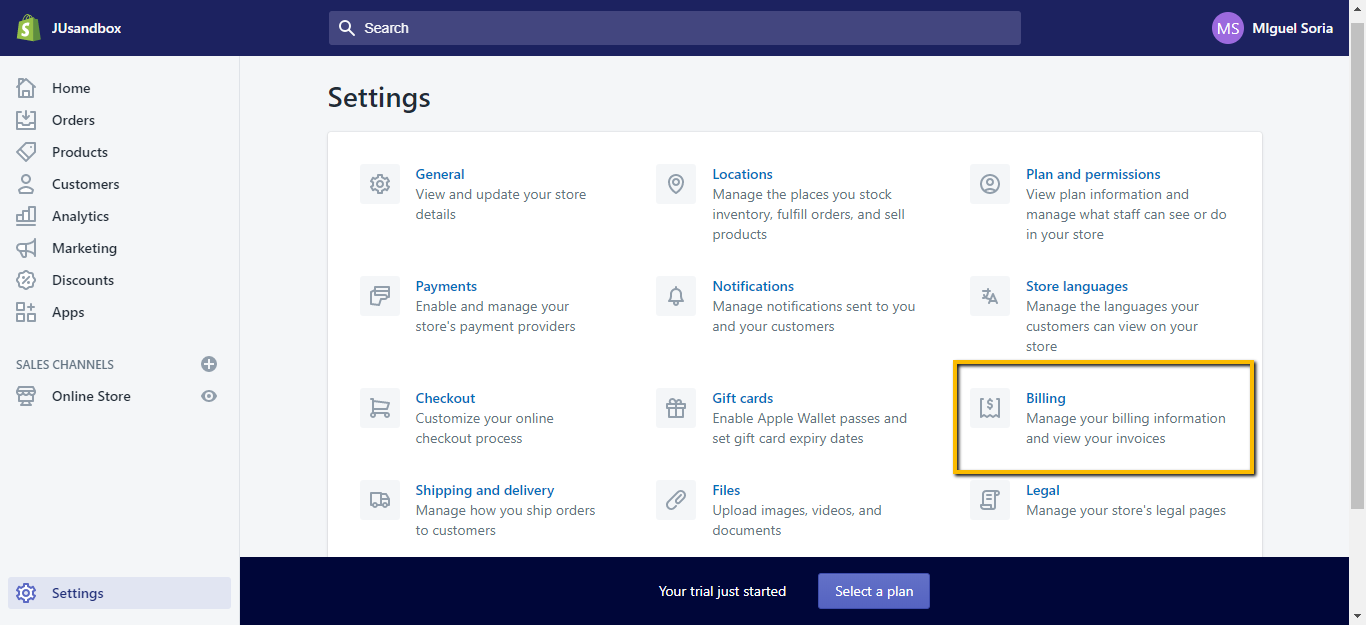
Task: Click the Legal settings link
Action: 1042,490
